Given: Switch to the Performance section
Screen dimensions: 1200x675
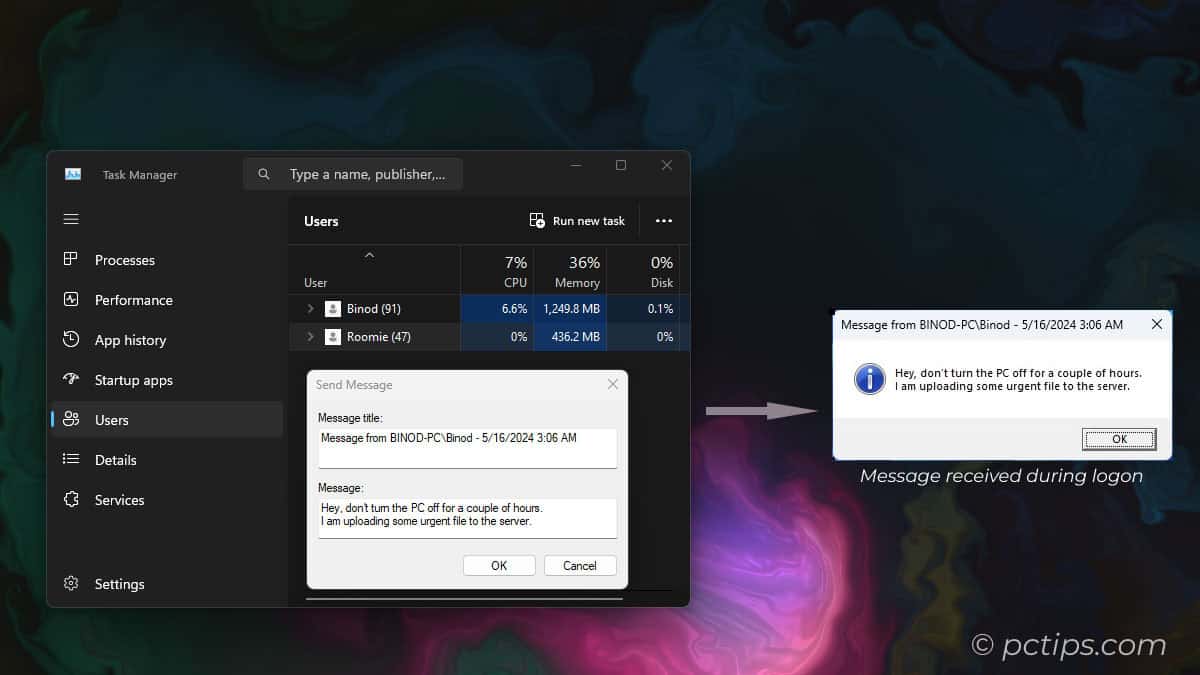Looking at the screenshot, I should click(133, 300).
